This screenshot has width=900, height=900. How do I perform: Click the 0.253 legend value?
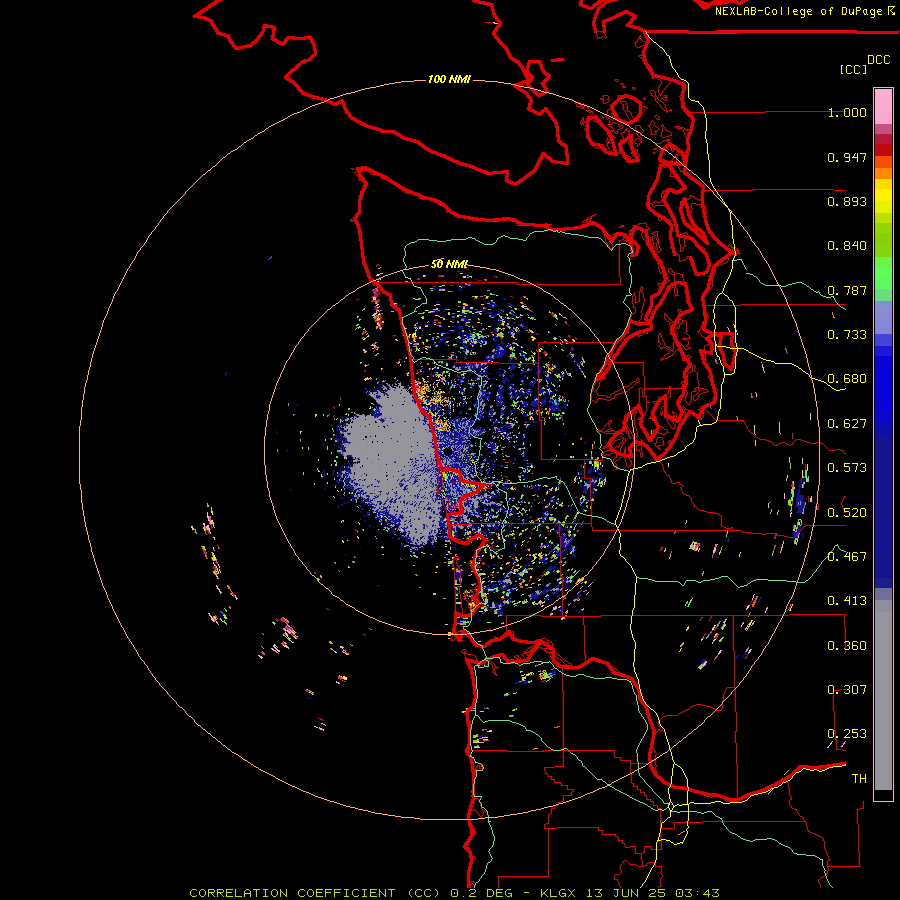click(x=847, y=734)
